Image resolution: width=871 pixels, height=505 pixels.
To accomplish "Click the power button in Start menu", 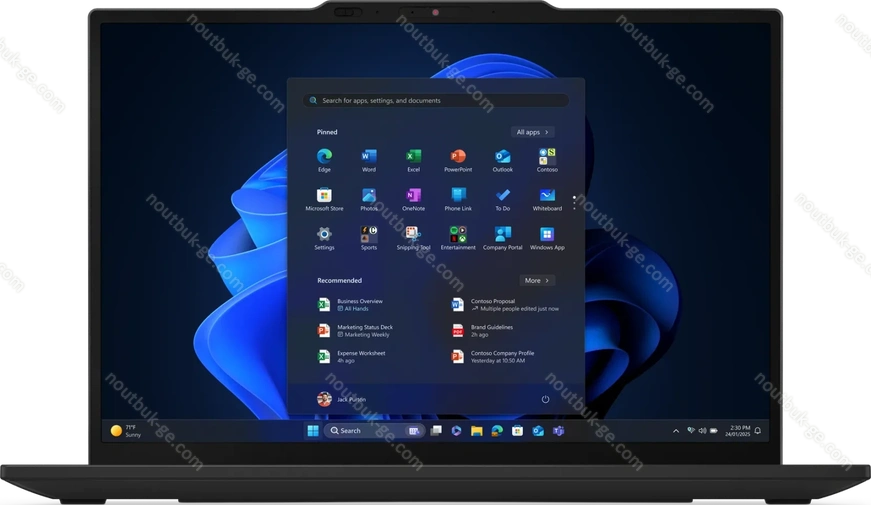I will pyautogui.click(x=545, y=399).
